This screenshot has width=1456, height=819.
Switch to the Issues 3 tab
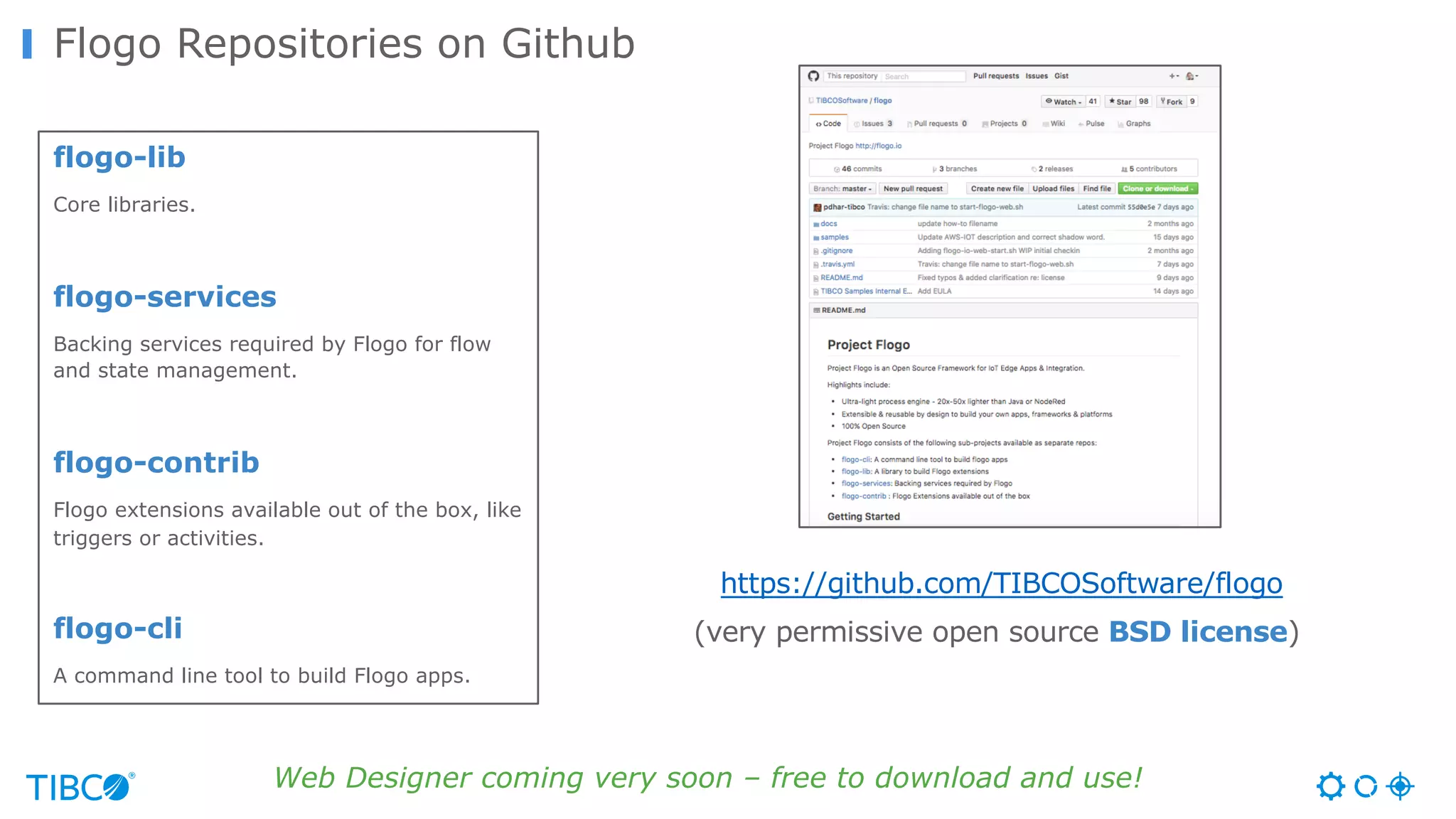point(873,124)
